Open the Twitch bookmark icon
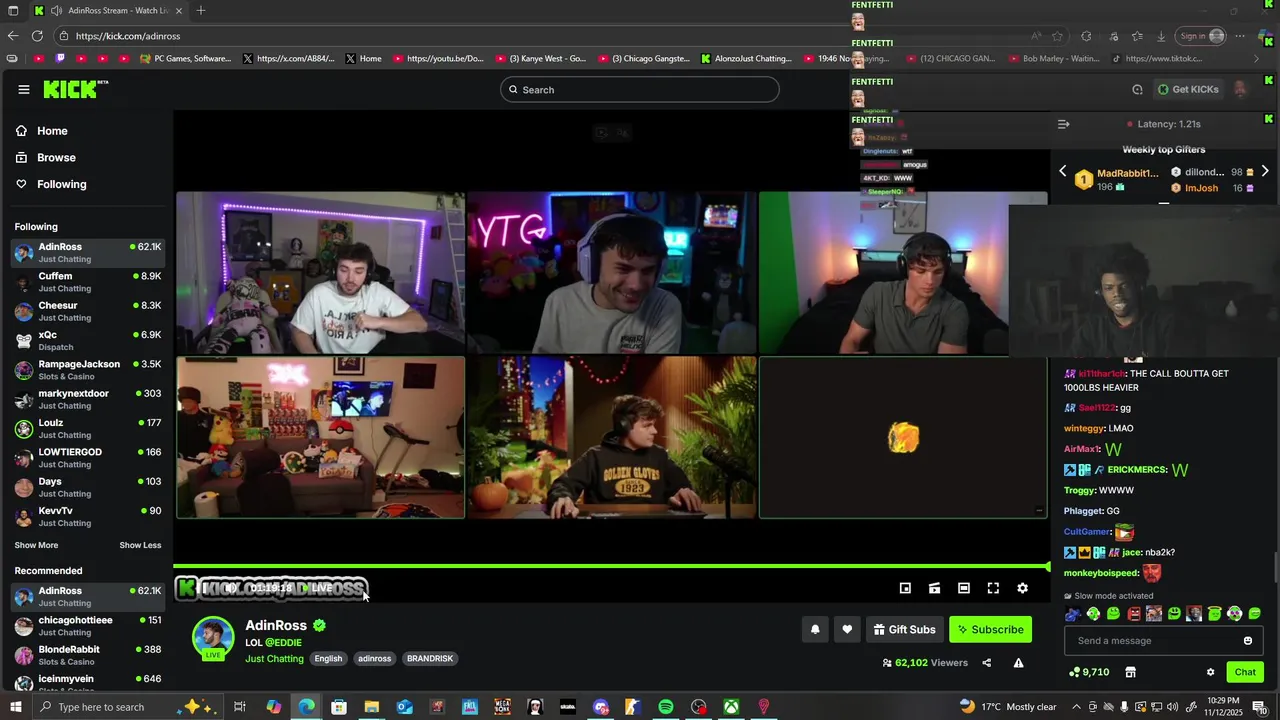This screenshot has height=720, width=1280. pyautogui.click(x=60, y=59)
